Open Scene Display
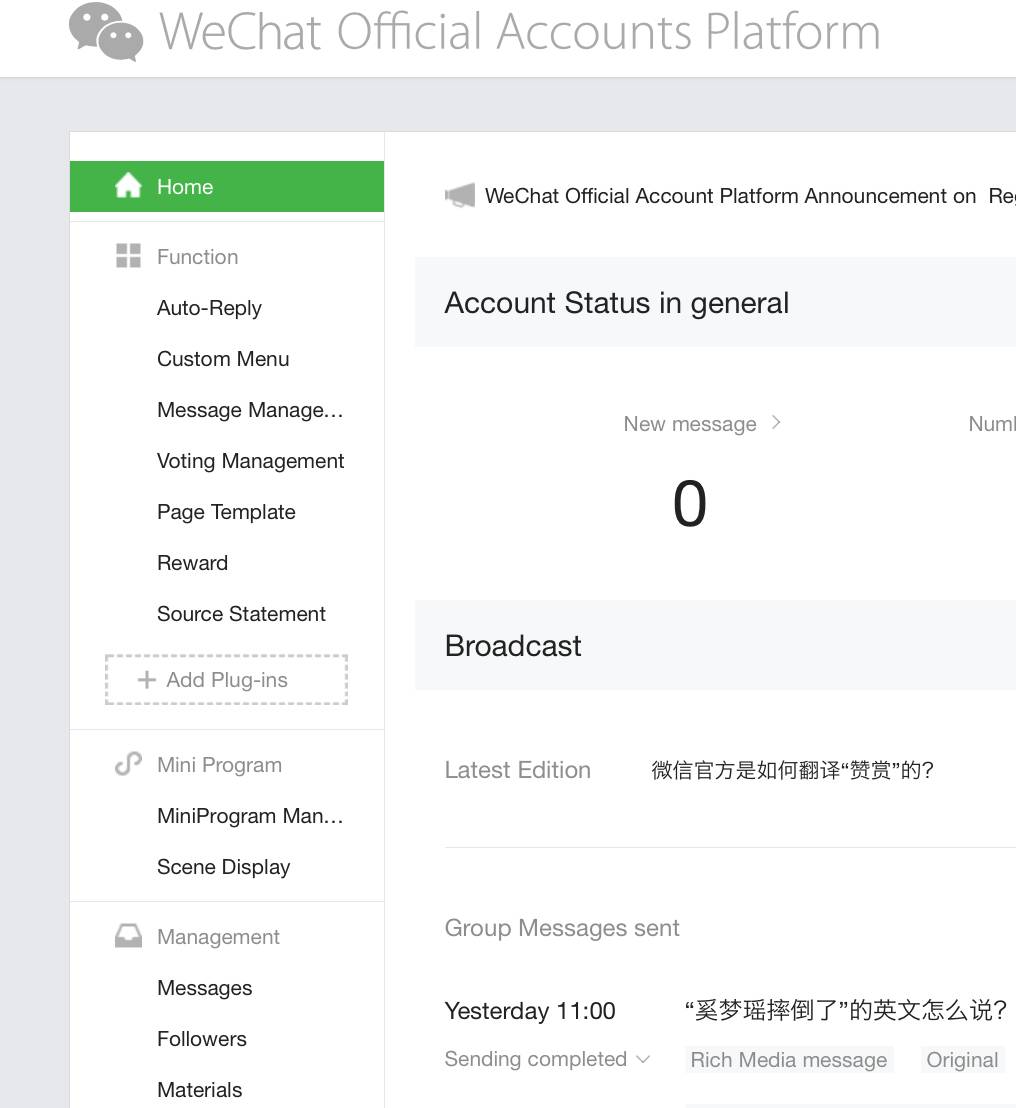 point(223,867)
